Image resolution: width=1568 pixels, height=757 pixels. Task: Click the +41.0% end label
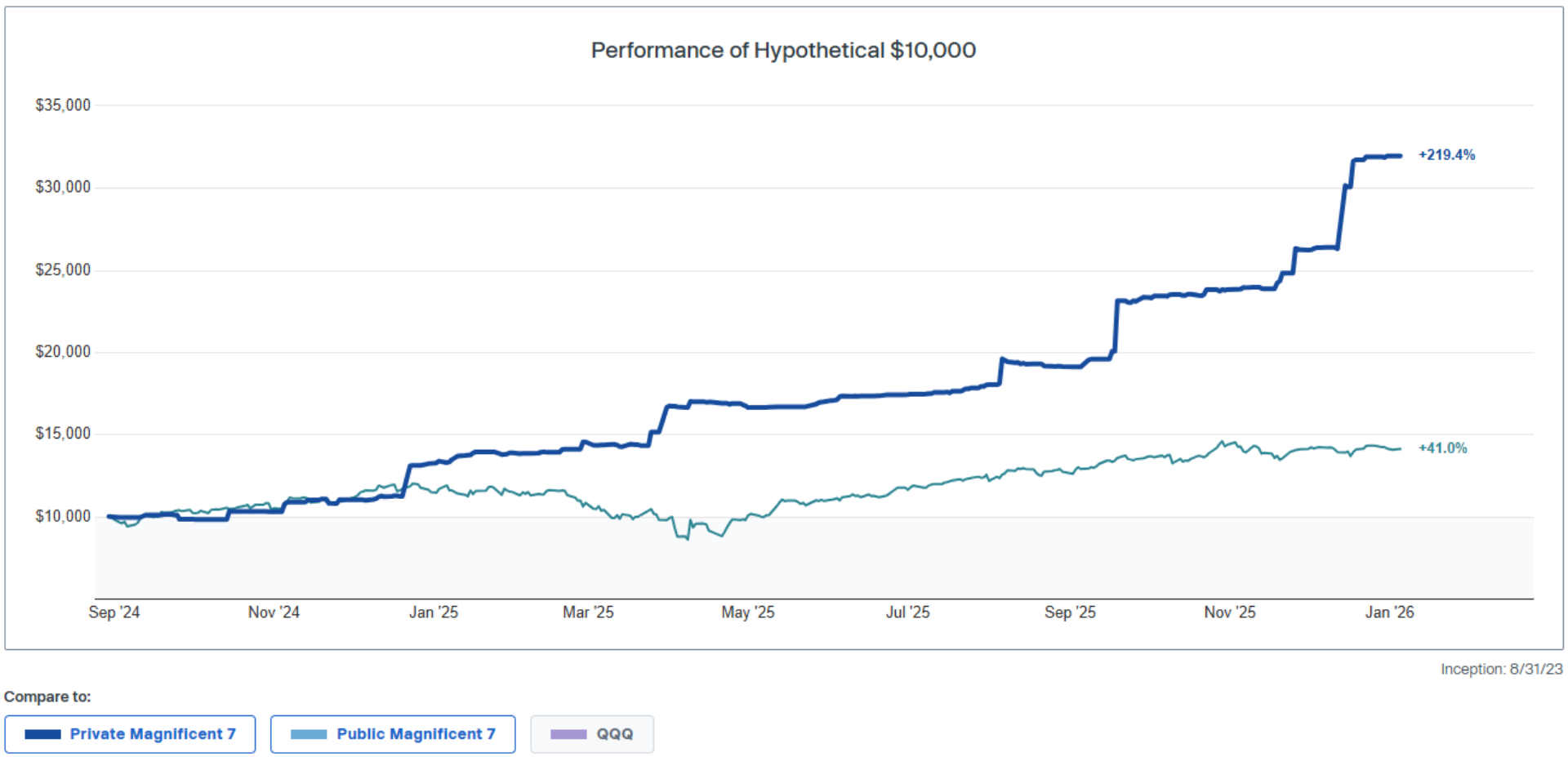(1442, 448)
